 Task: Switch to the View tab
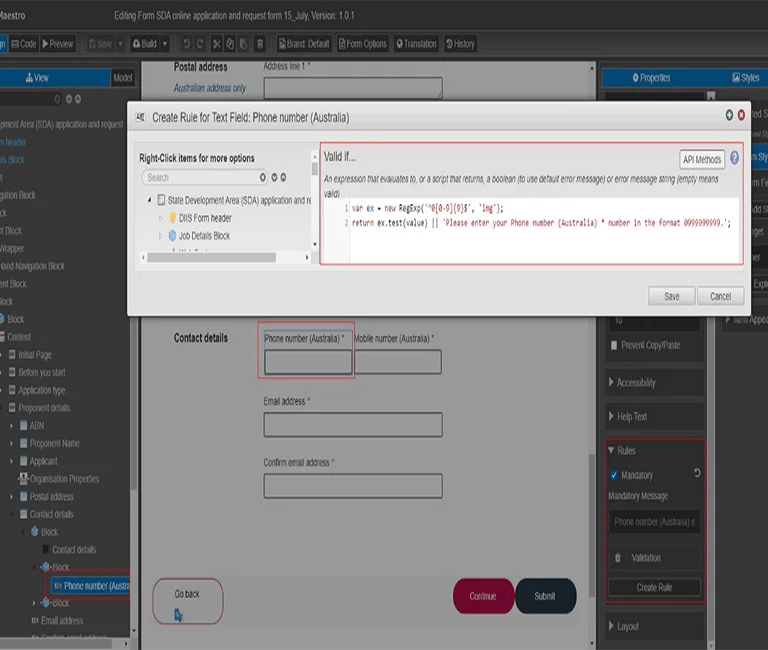click(x=55, y=77)
